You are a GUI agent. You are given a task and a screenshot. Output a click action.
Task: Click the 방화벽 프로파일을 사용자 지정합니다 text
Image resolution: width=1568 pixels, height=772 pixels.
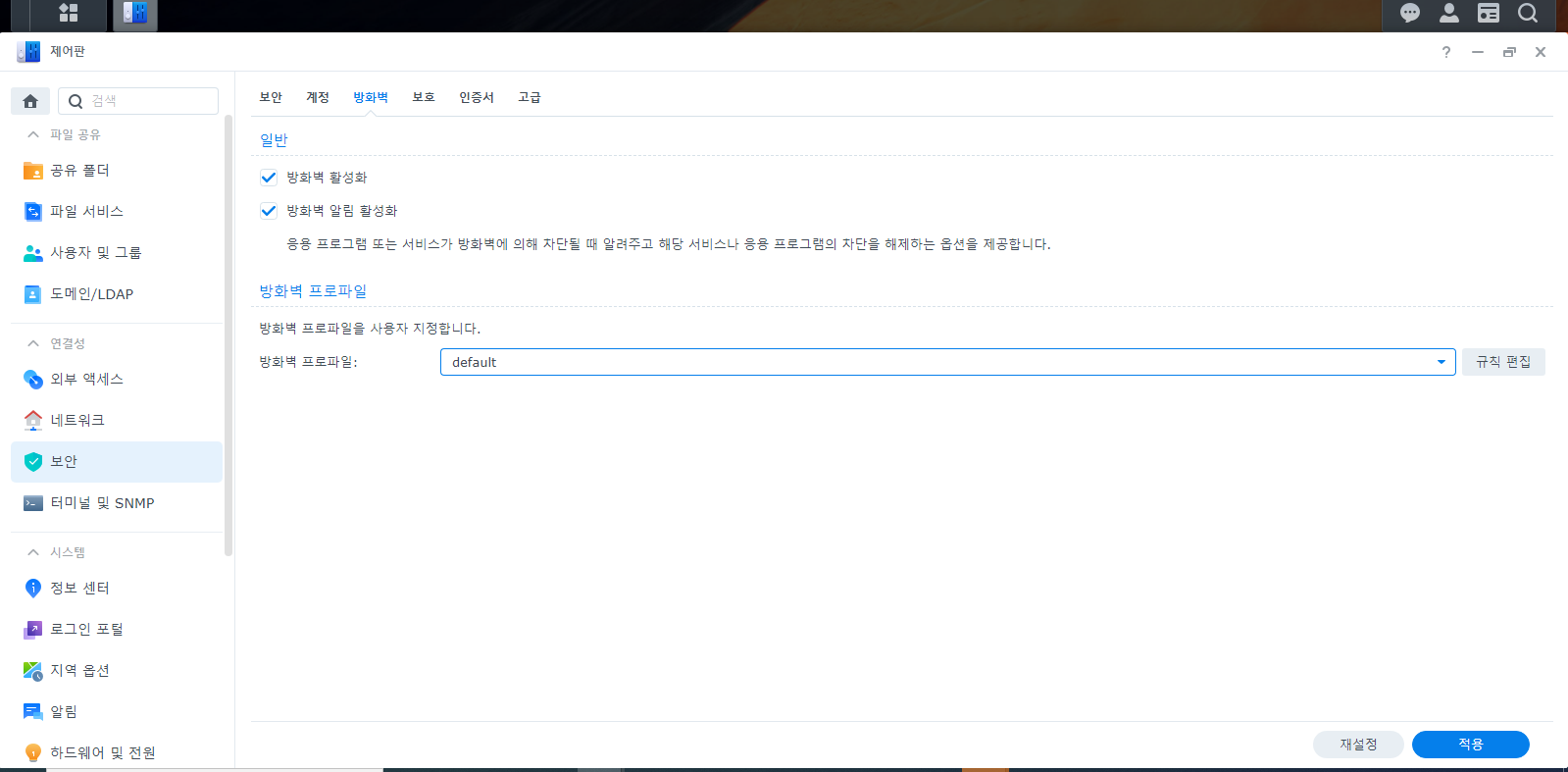[x=370, y=329]
